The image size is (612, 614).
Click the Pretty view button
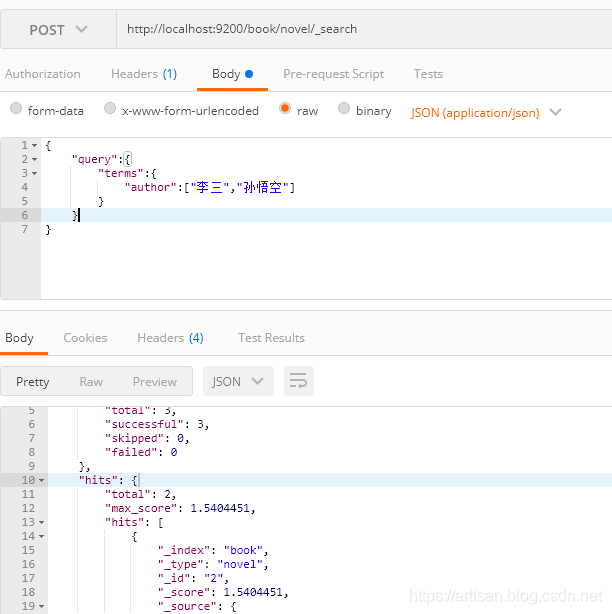[x=33, y=381]
